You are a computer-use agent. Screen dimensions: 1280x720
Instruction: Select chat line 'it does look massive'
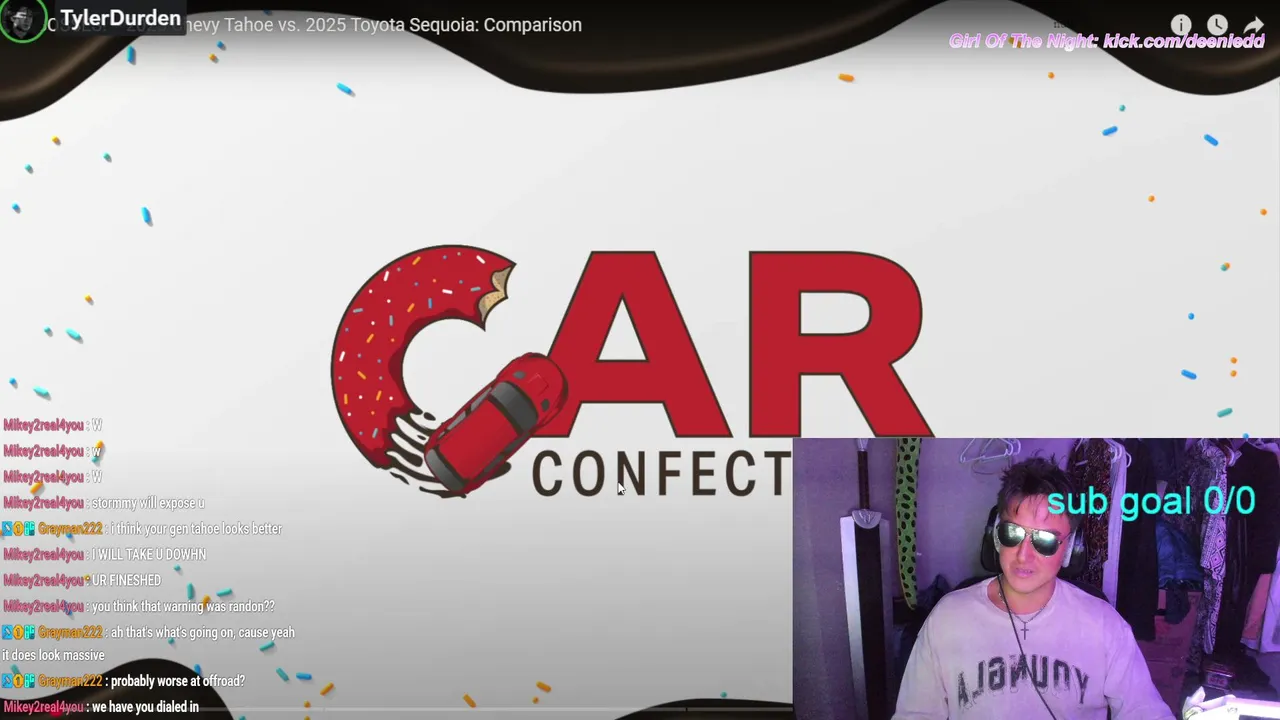[53, 656]
